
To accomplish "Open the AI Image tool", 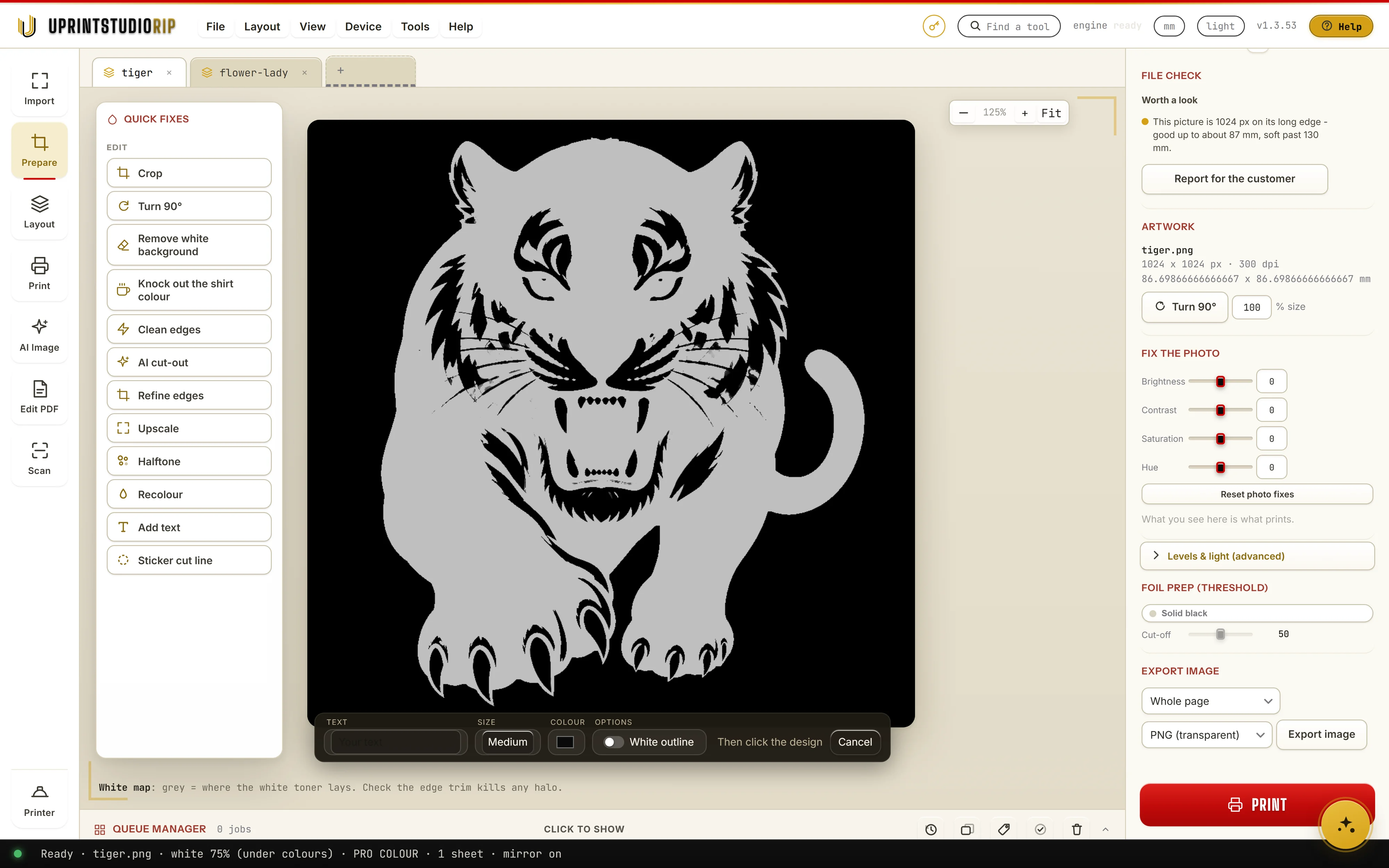I will click(x=39, y=335).
